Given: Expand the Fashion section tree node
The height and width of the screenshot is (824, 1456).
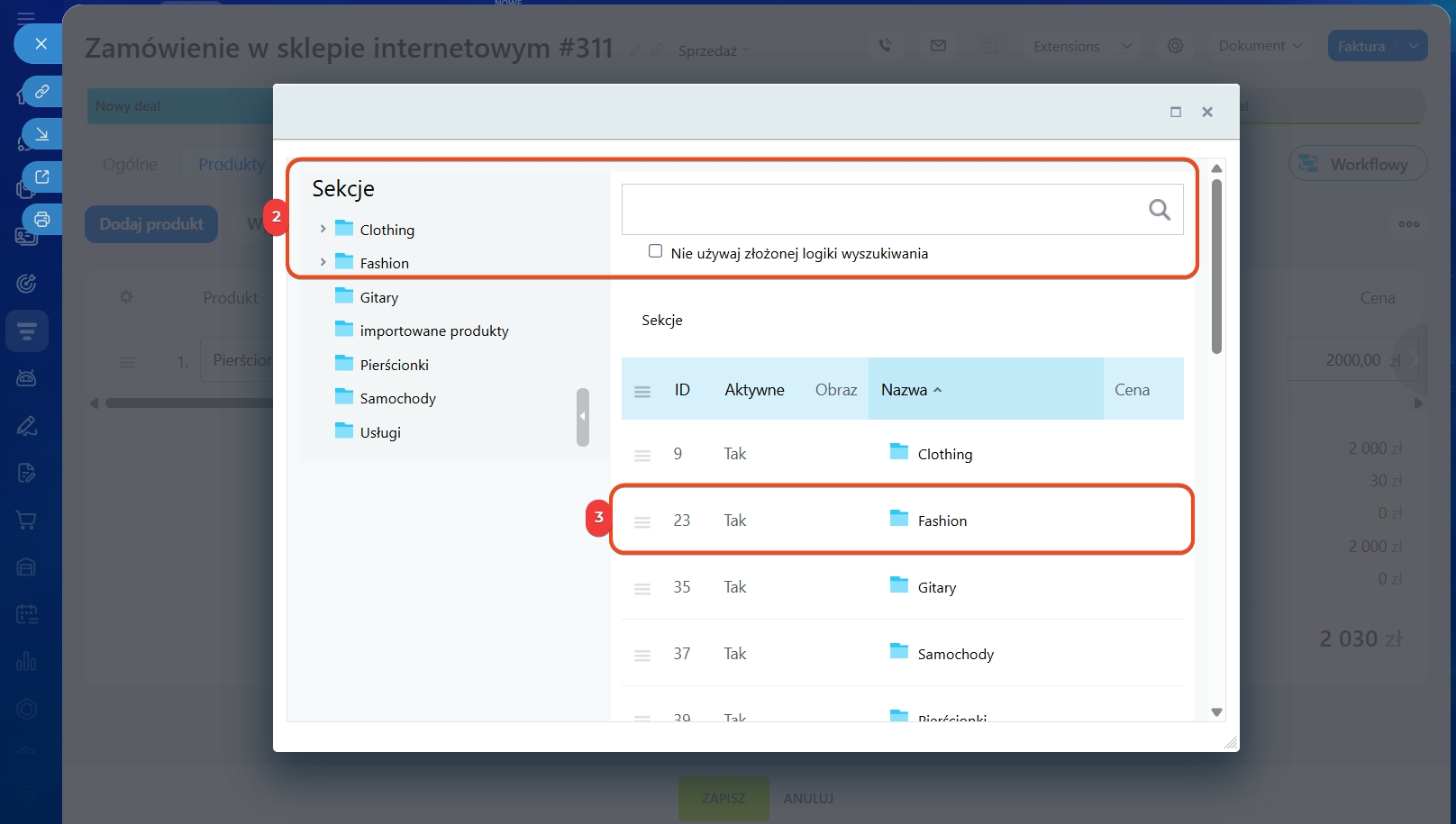Looking at the screenshot, I should tap(323, 262).
